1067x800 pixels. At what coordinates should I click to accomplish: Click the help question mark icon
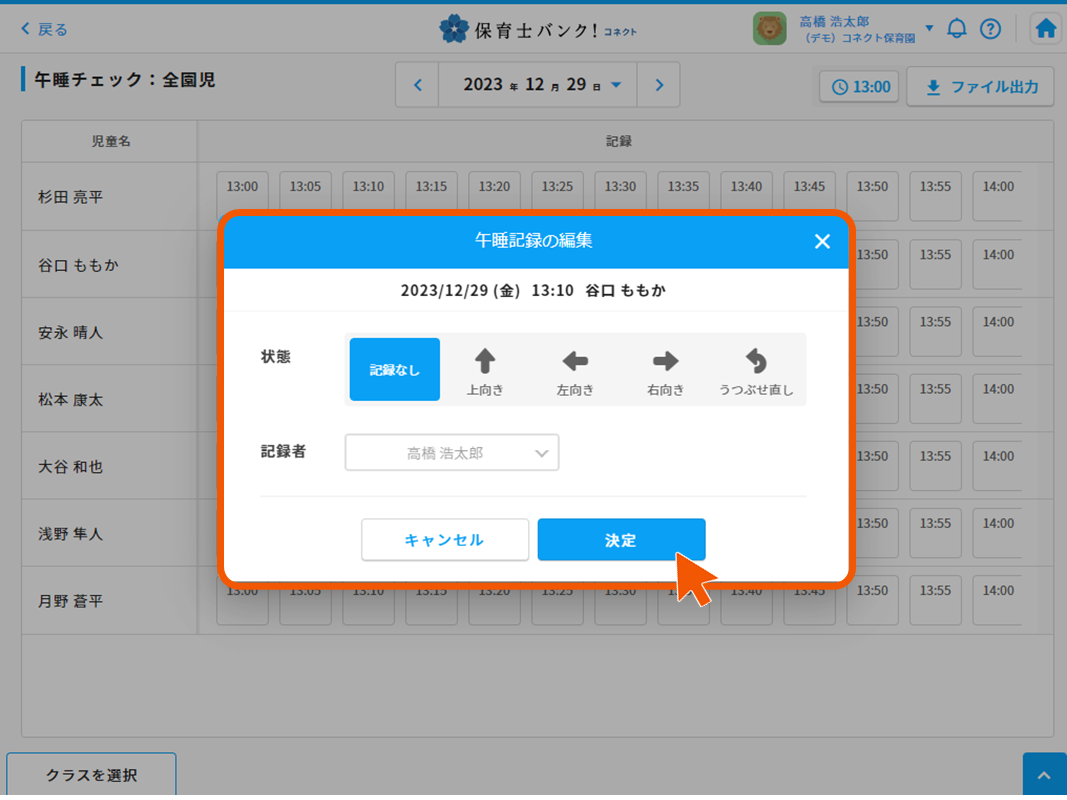click(990, 29)
